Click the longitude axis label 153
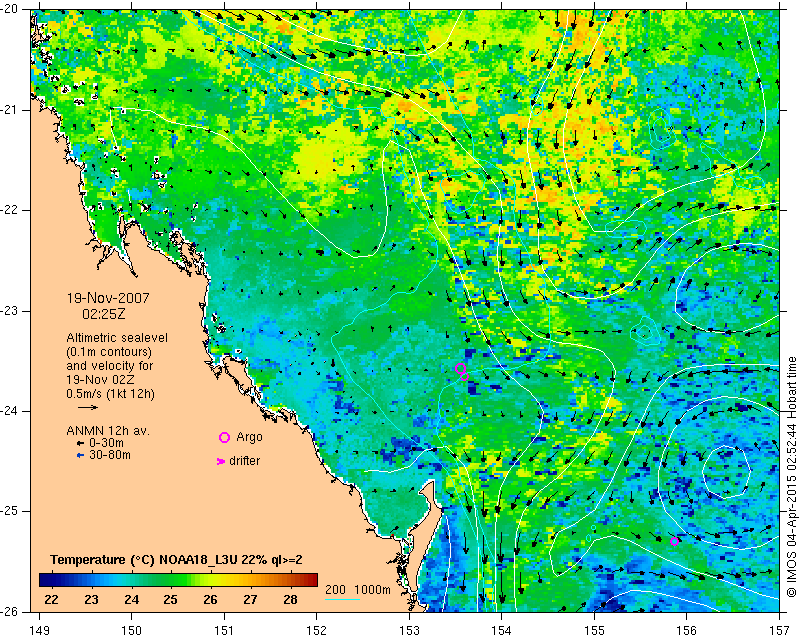The width and height of the screenshot is (800, 640). pos(409,630)
